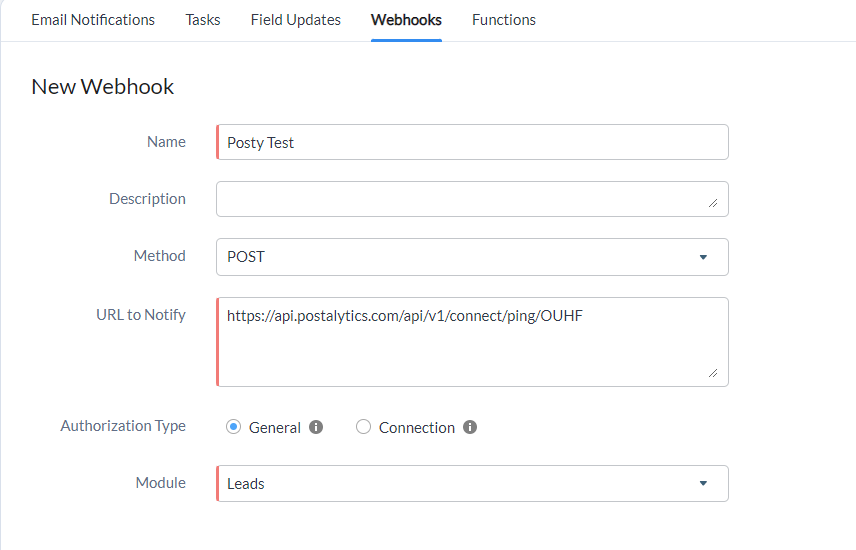This screenshot has height=550, width=856.
Task: Switch to the Tasks tab
Action: [203, 20]
